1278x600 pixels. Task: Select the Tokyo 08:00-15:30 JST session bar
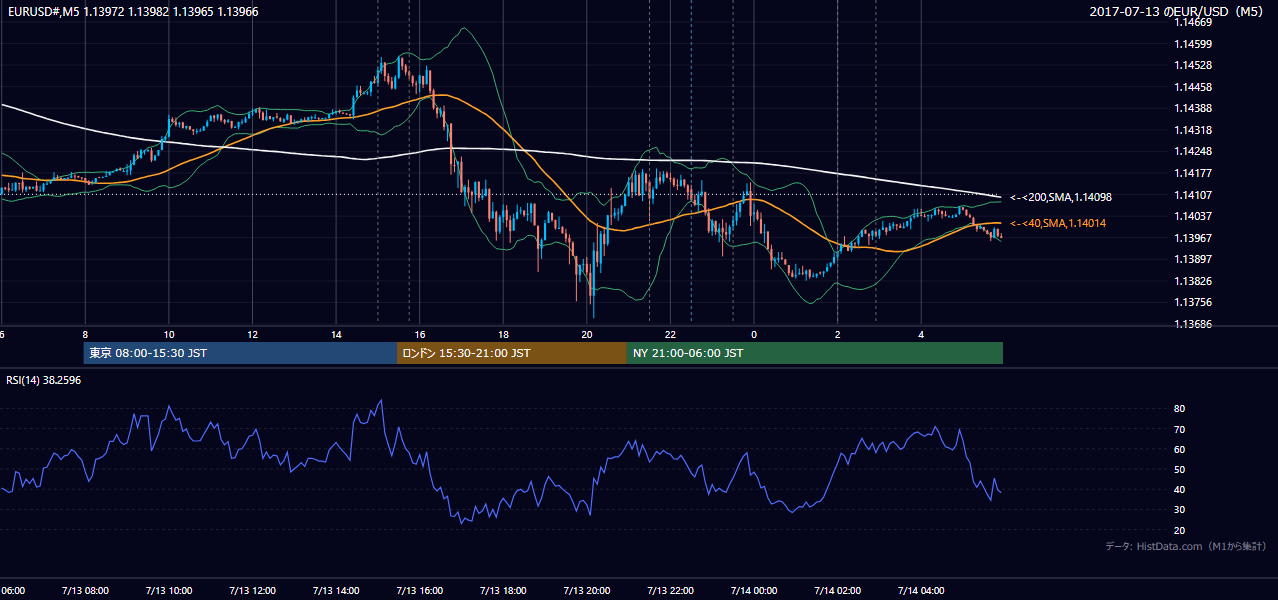[240, 353]
